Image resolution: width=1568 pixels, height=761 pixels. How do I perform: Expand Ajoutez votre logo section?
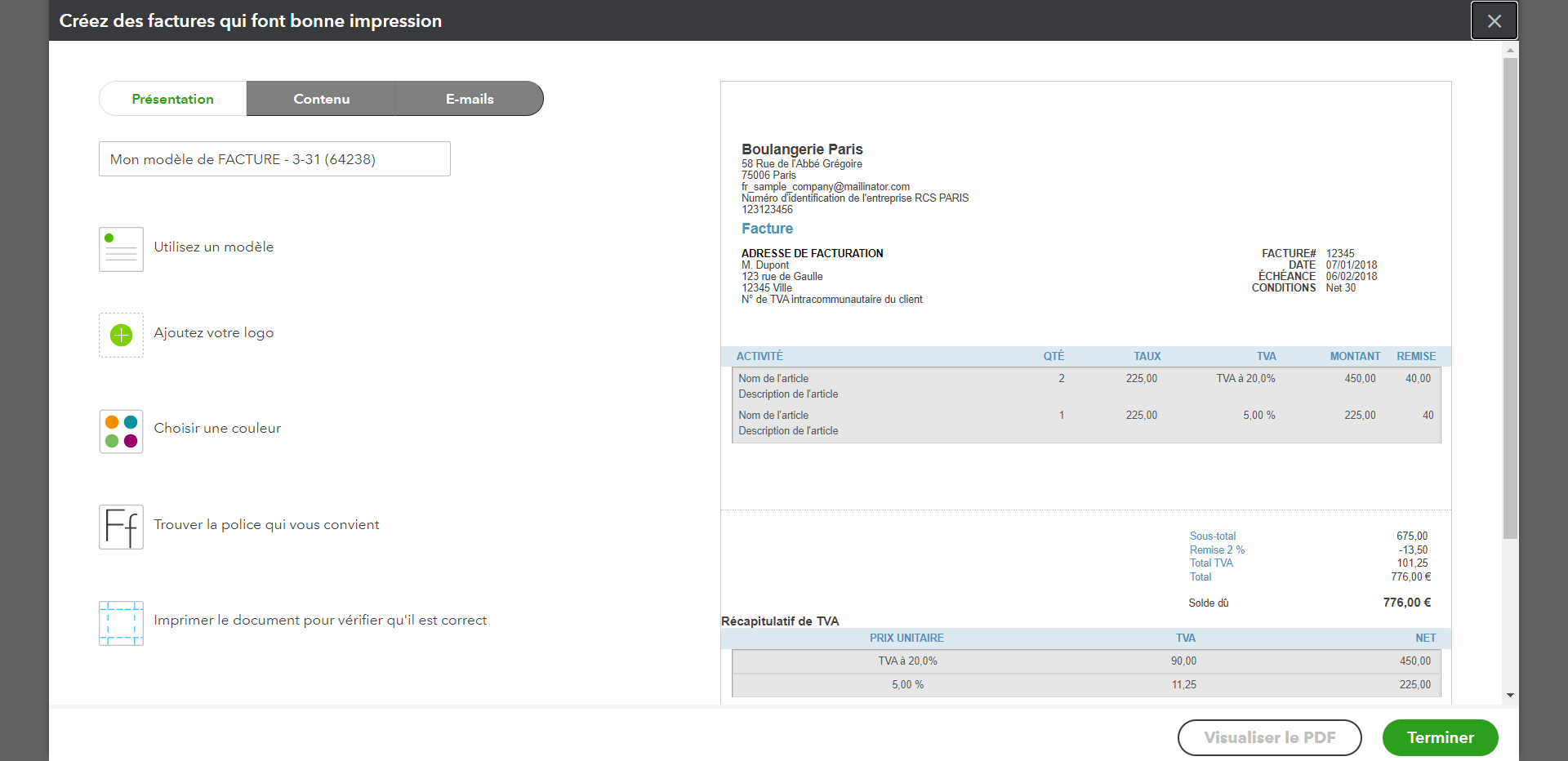coord(214,332)
